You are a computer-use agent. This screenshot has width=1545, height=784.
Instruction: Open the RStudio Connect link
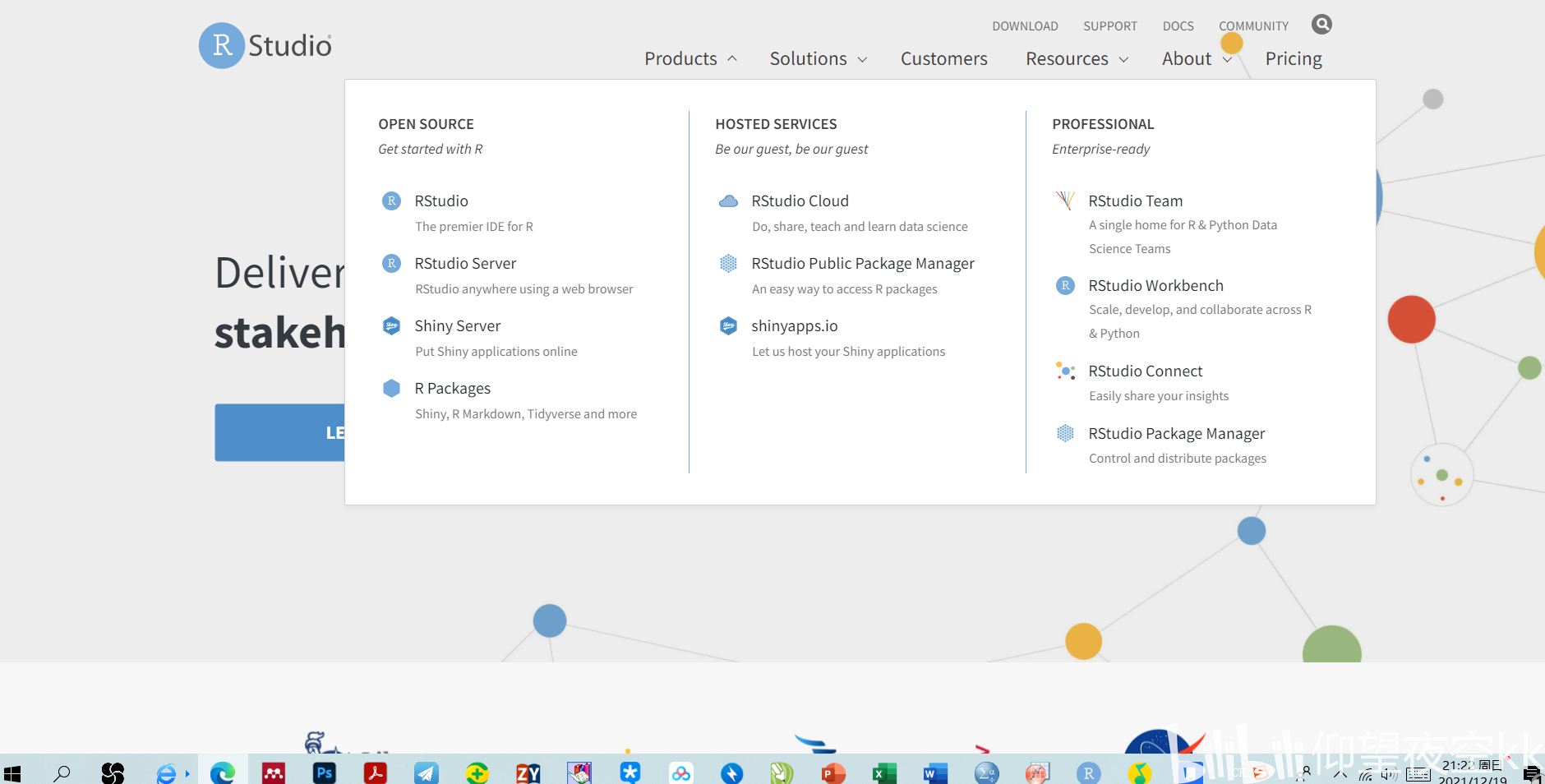tap(1146, 371)
